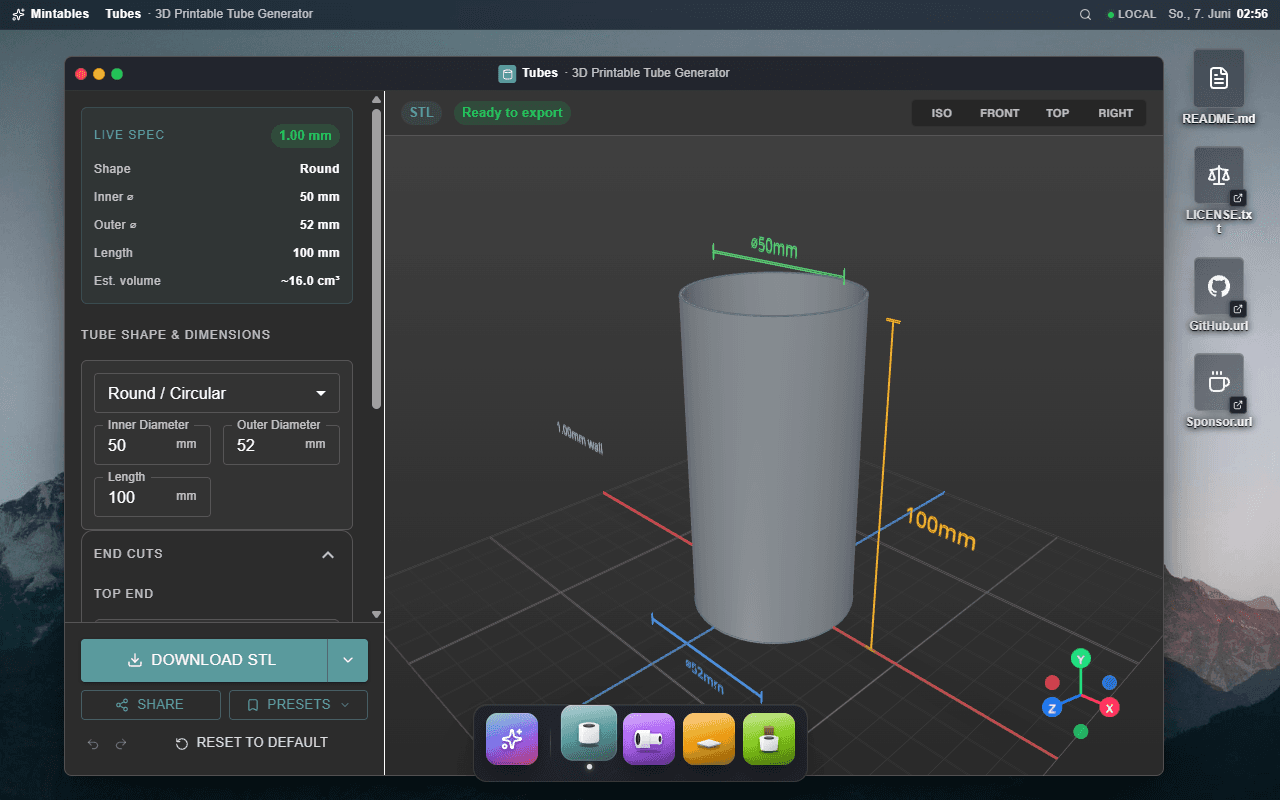Viewport: 1280px width, 800px height.
Task: Click the SHARE button
Action: [151, 705]
